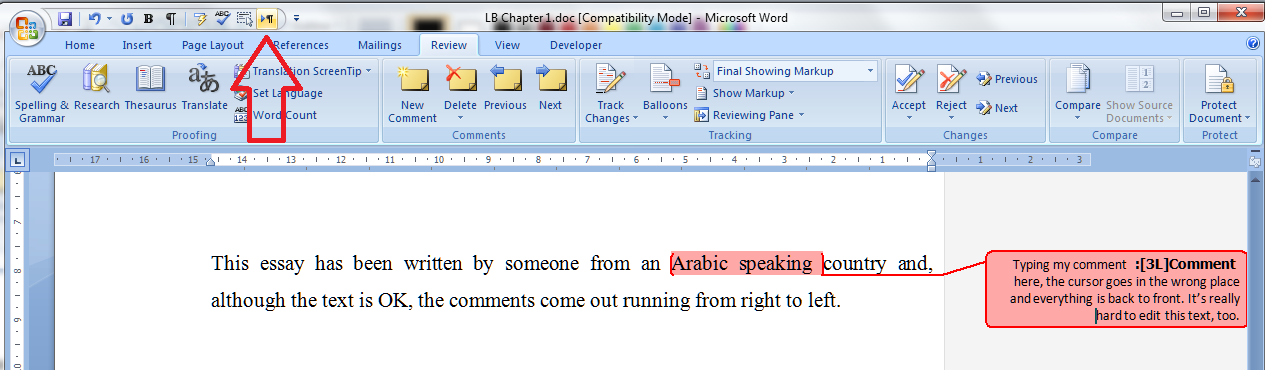Open Customize Quick Access Toolbar dropdown
1265x370 pixels.
click(296, 19)
